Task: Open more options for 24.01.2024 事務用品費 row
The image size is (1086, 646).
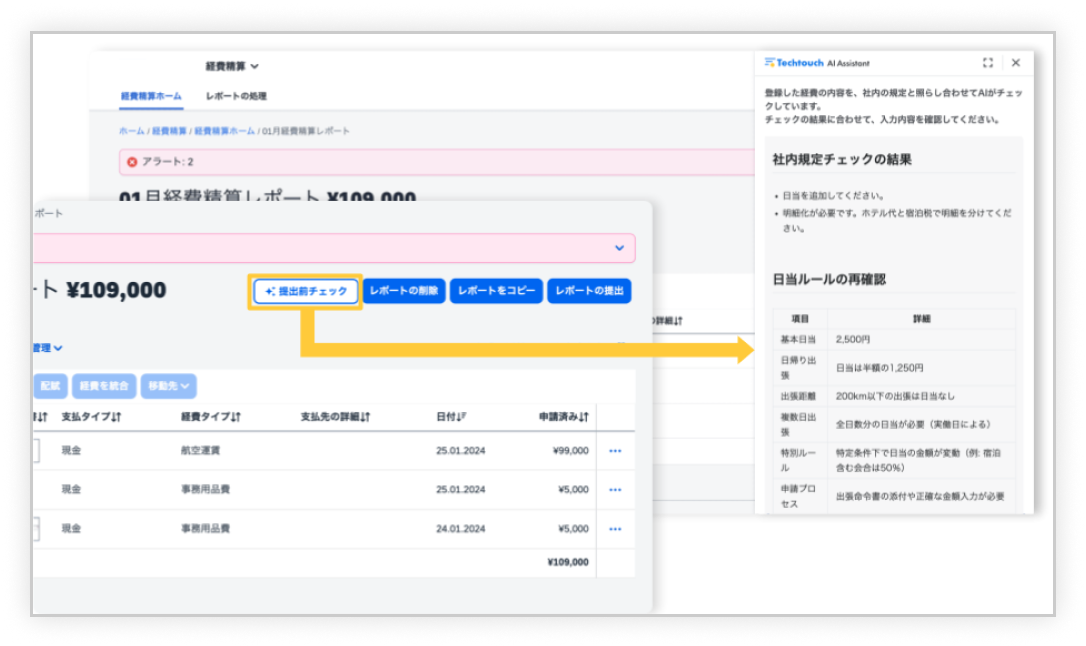Action: (615, 529)
